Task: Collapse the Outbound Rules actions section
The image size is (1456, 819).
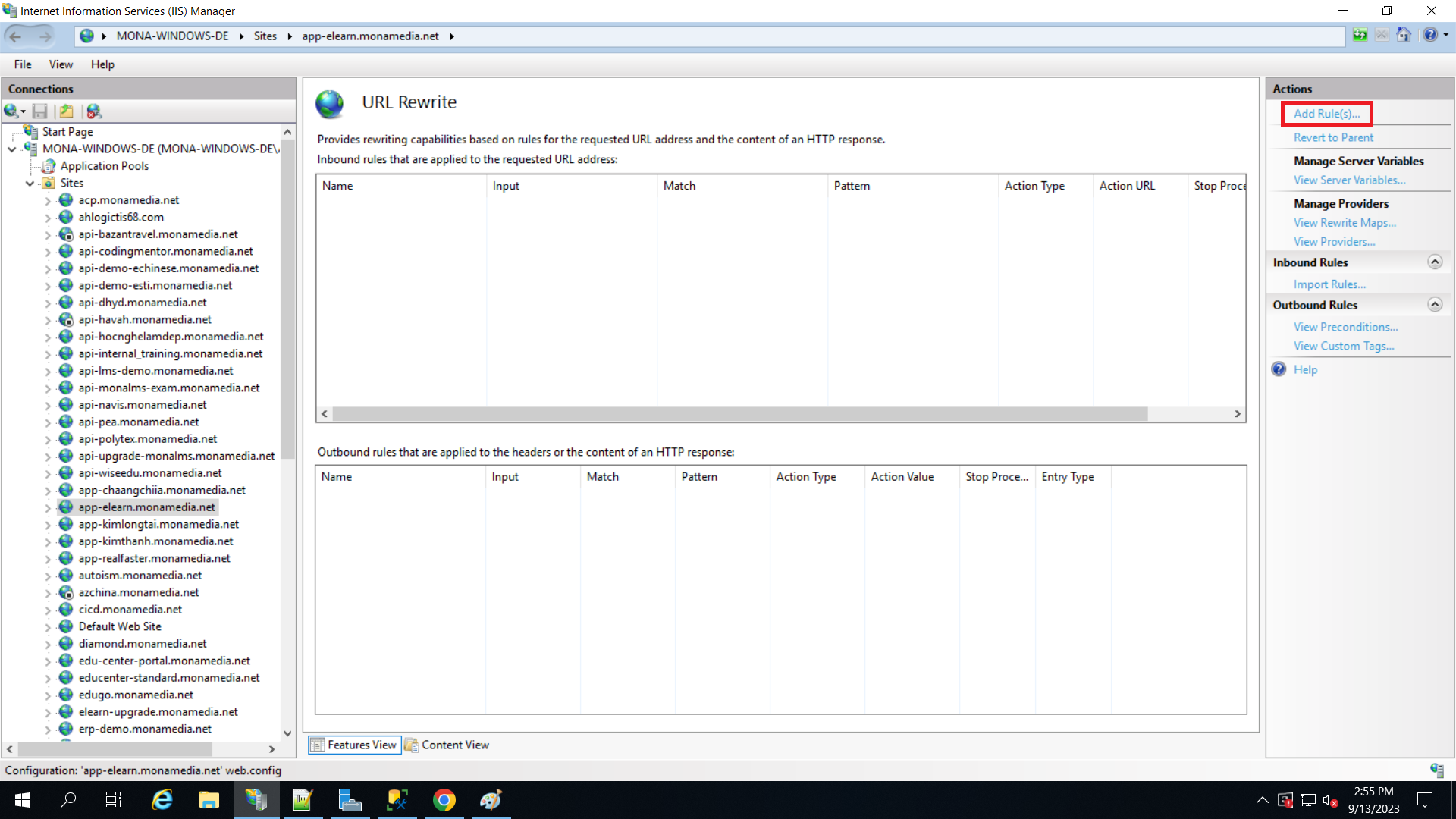Action: pyautogui.click(x=1435, y=304)
